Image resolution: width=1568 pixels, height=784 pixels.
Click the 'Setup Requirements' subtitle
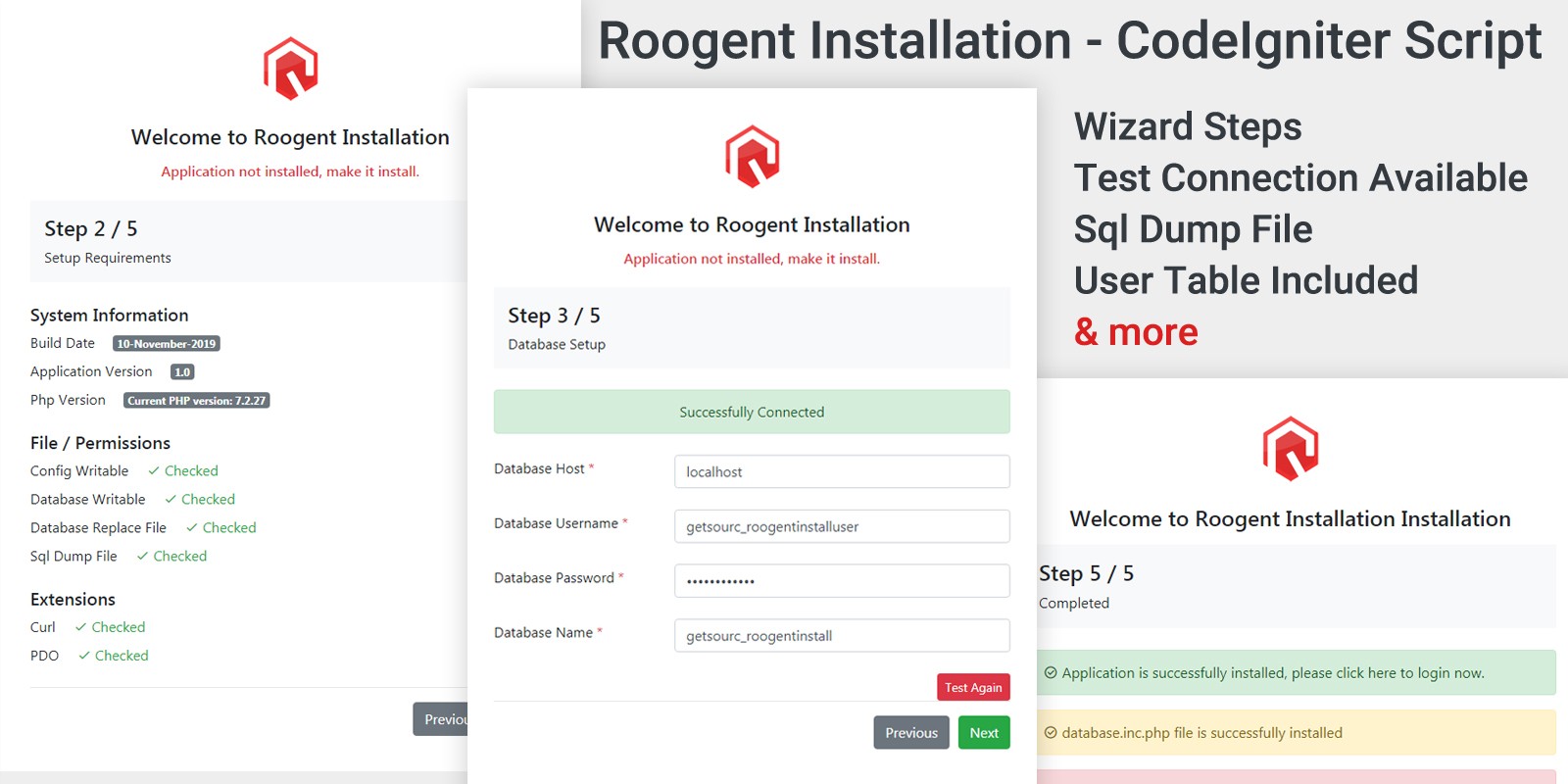click(108, 258)
